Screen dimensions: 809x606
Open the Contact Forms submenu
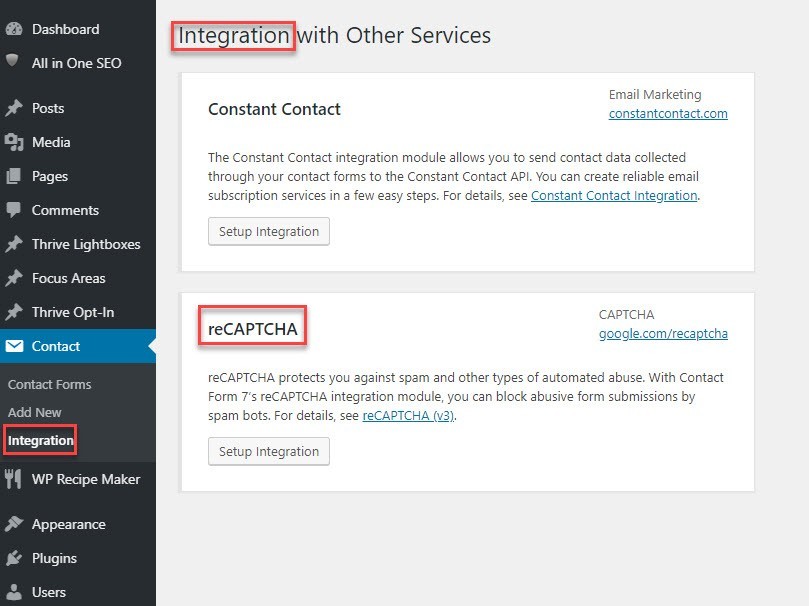click(50, 385)
